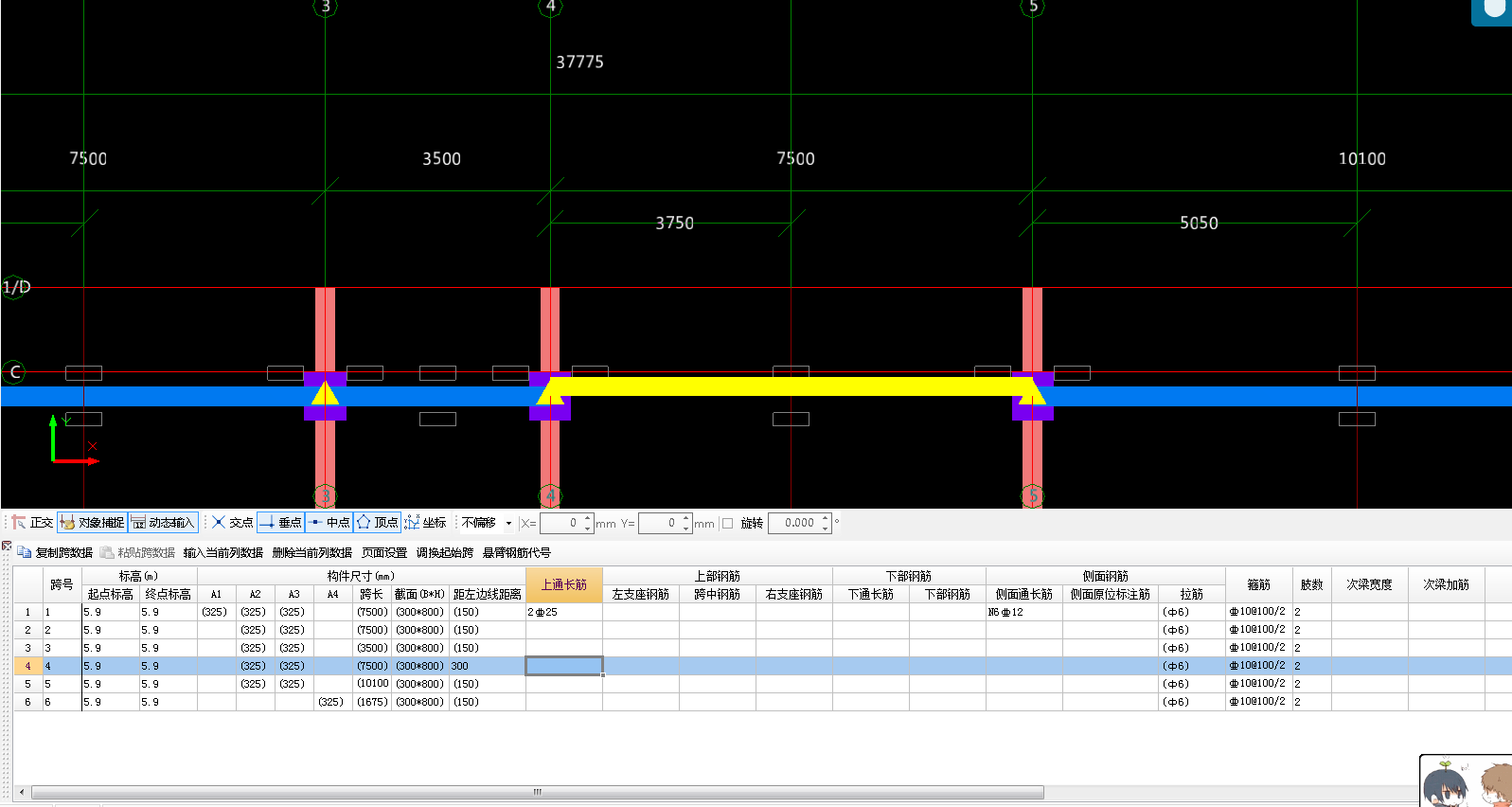Click the active 上通长筋 cell in row 4

564,666
